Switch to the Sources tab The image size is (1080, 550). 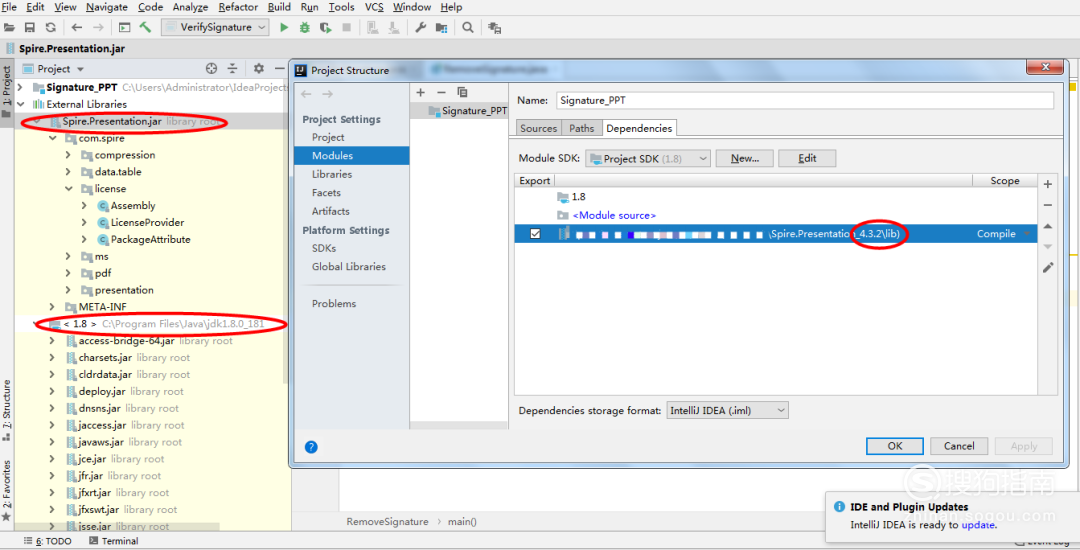[539, 128]
